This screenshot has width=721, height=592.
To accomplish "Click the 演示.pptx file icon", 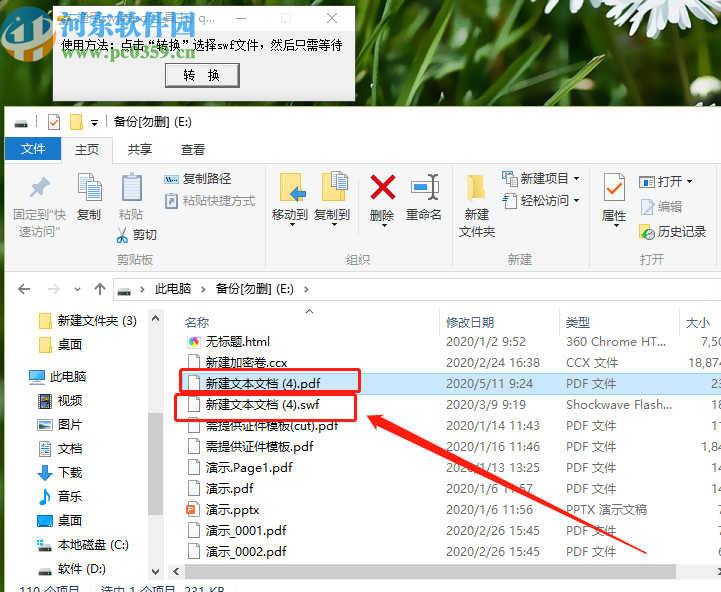I will 192,510.
